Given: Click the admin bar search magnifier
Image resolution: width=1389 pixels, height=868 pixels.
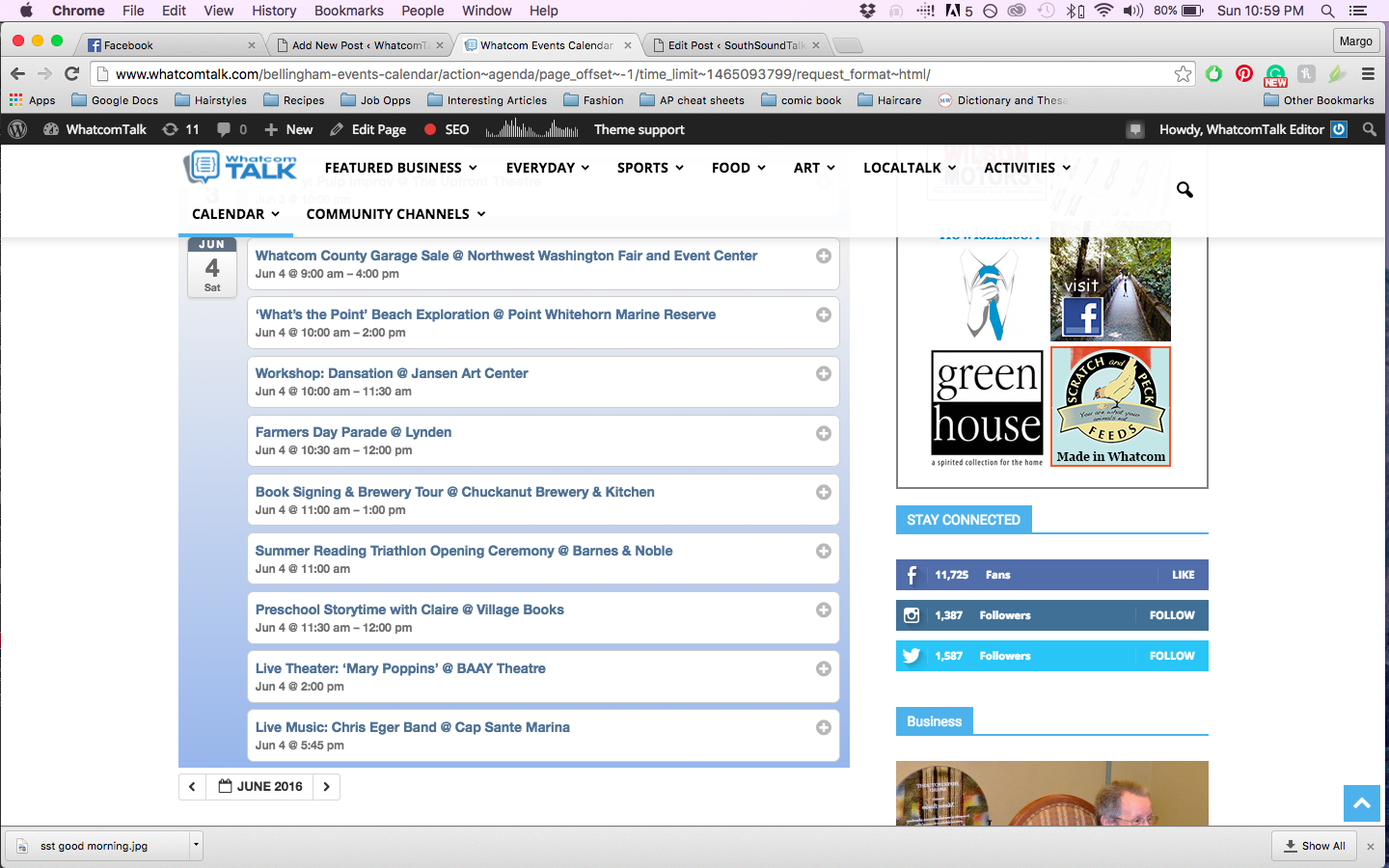Looking at the screenshot, I should tap(1369, 129).
